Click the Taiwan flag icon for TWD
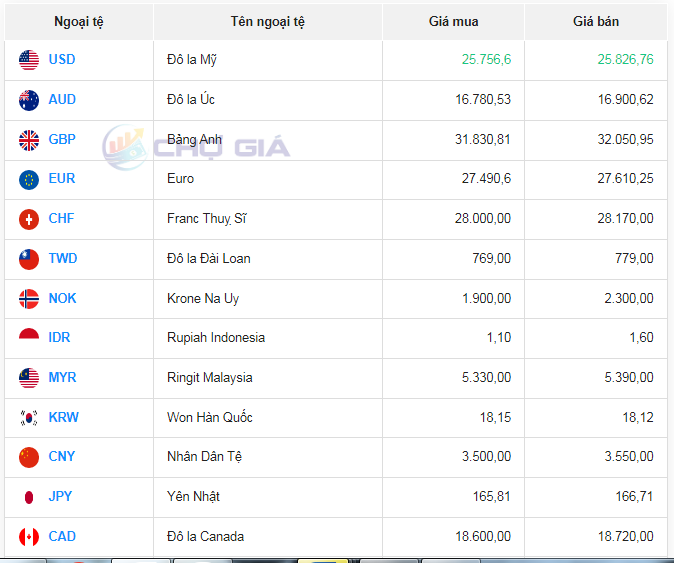 click(29, 259)
